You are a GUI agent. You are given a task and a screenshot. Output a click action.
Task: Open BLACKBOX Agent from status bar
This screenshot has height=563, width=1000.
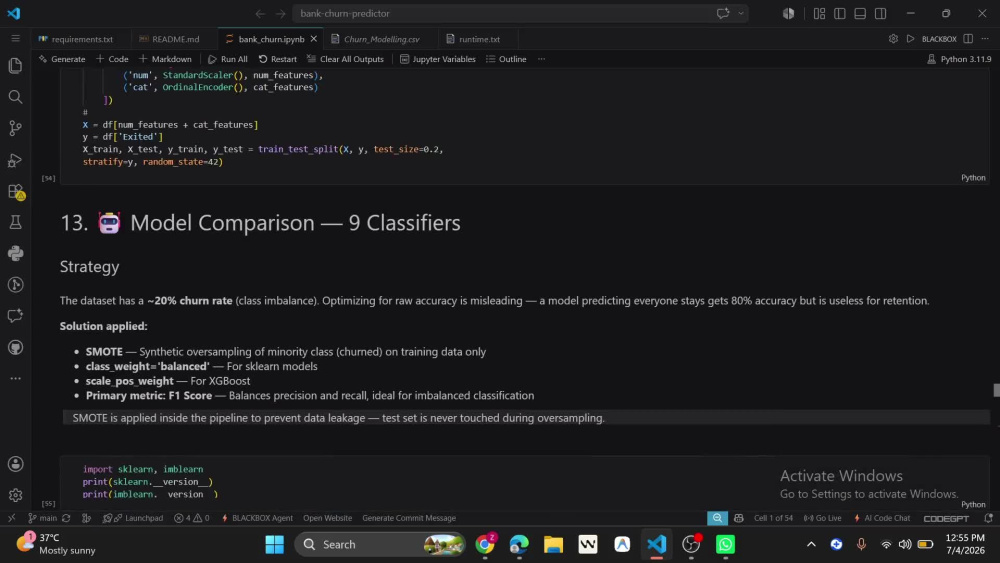tap(257, 518)
